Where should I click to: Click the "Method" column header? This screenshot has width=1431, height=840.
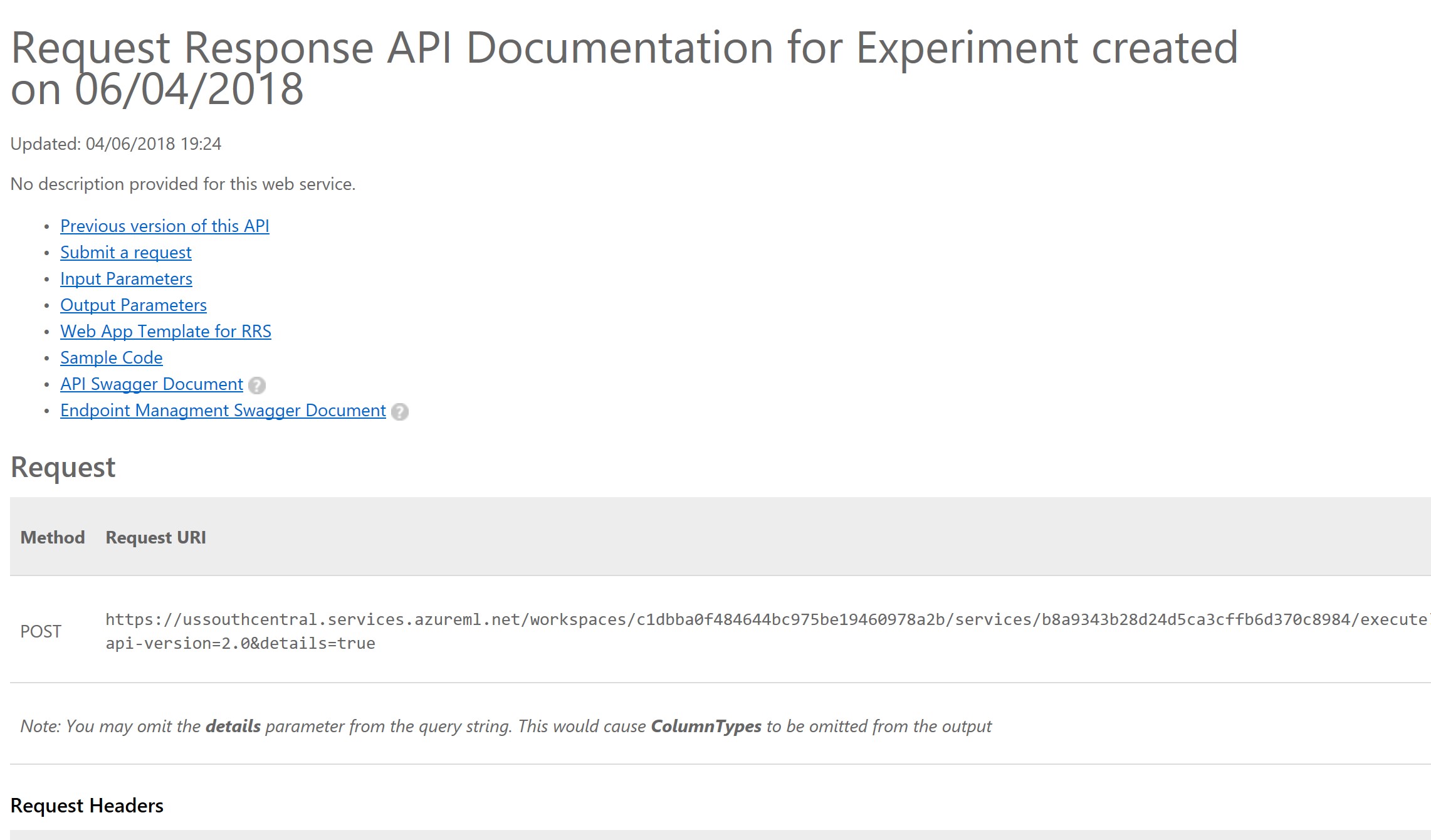53,537
